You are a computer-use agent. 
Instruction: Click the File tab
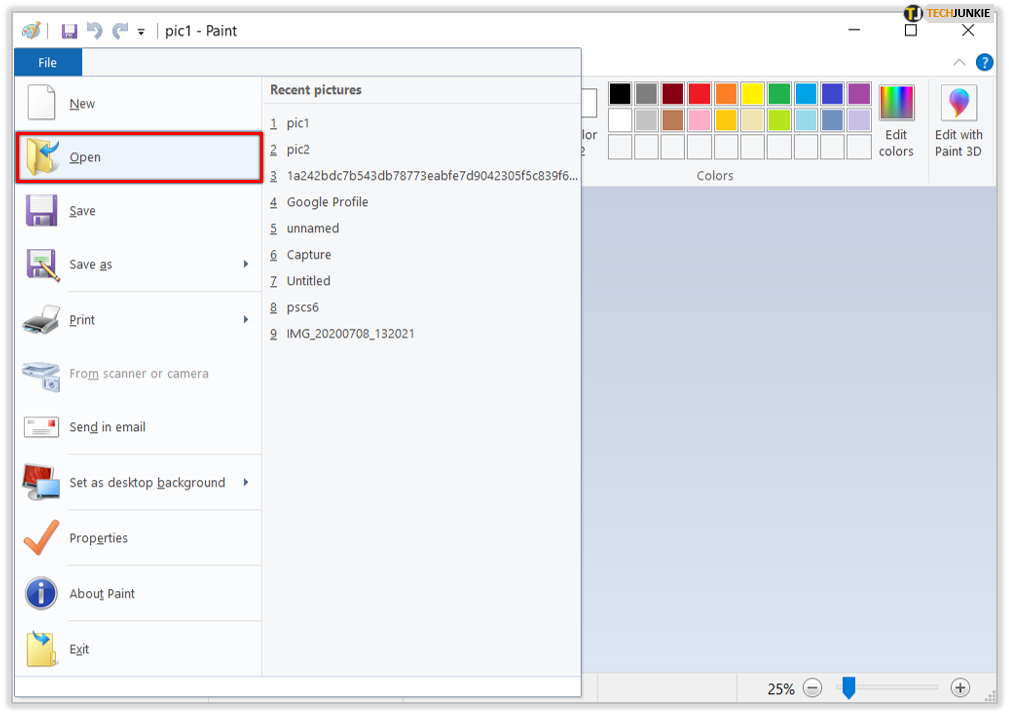(48, 62)
